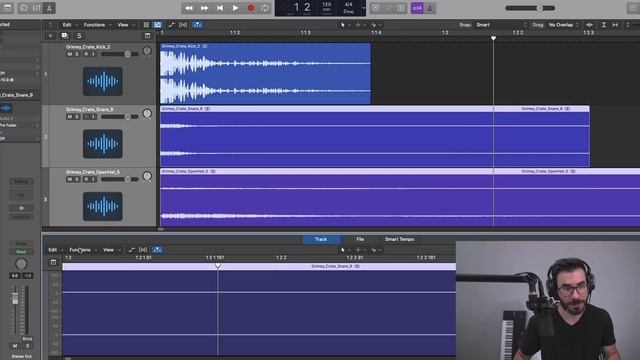Image resolution: width=640 pixels, height=360 pixels.
Task: Switch to the Smart Tempo tab
Action: pos(399,239)
